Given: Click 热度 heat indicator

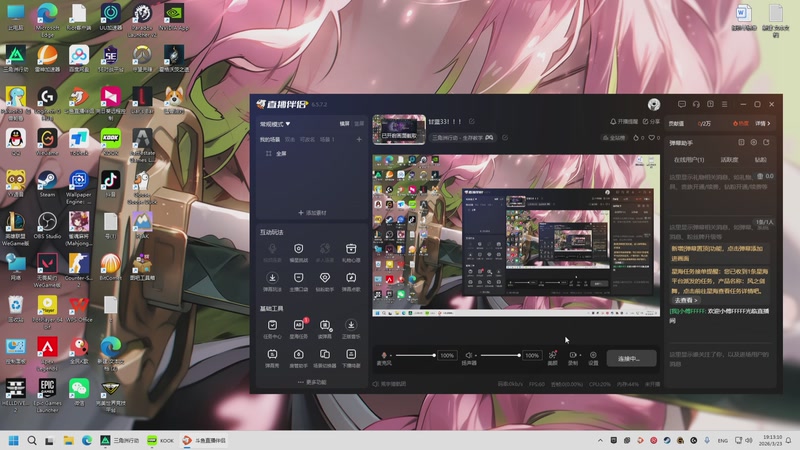Looking at the screenshot, I should pyautogui.click(x=741, y=123).
